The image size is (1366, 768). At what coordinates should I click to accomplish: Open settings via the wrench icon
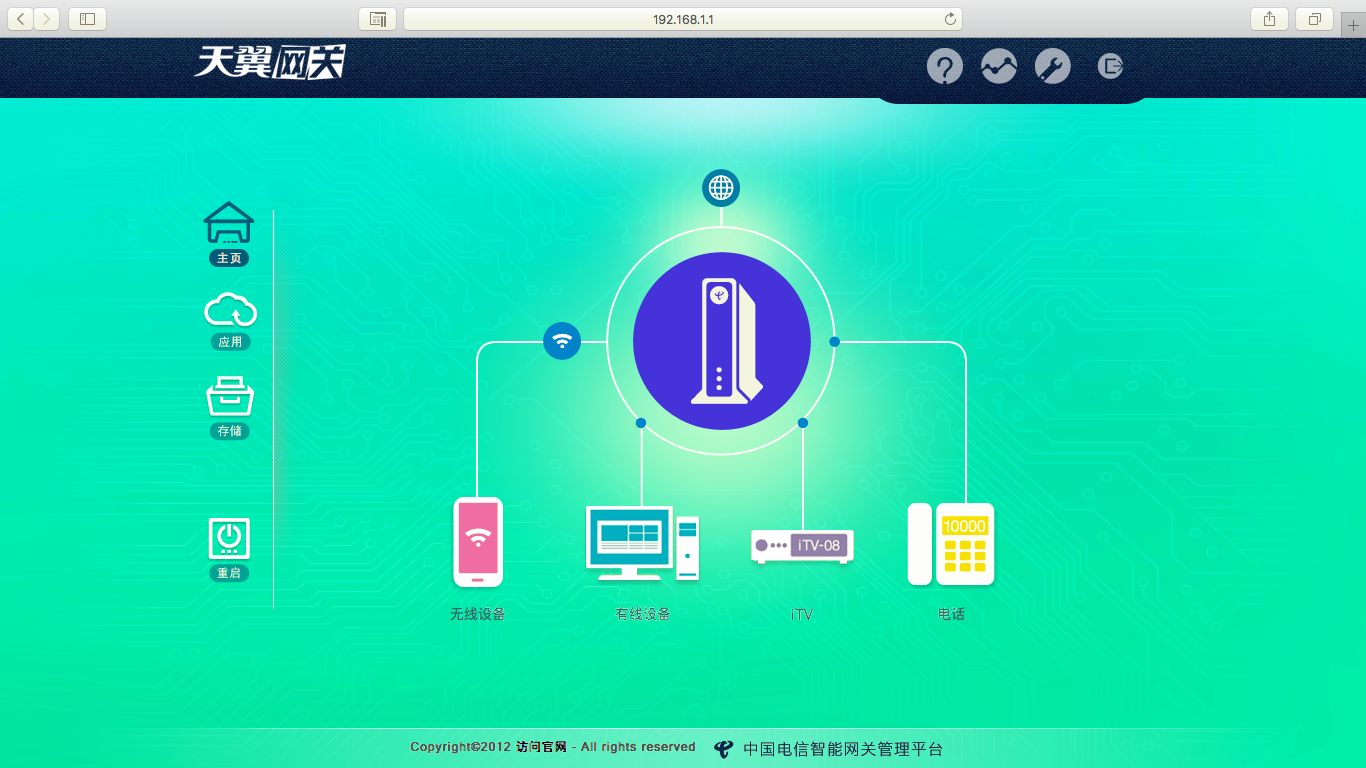[1052, 66]
